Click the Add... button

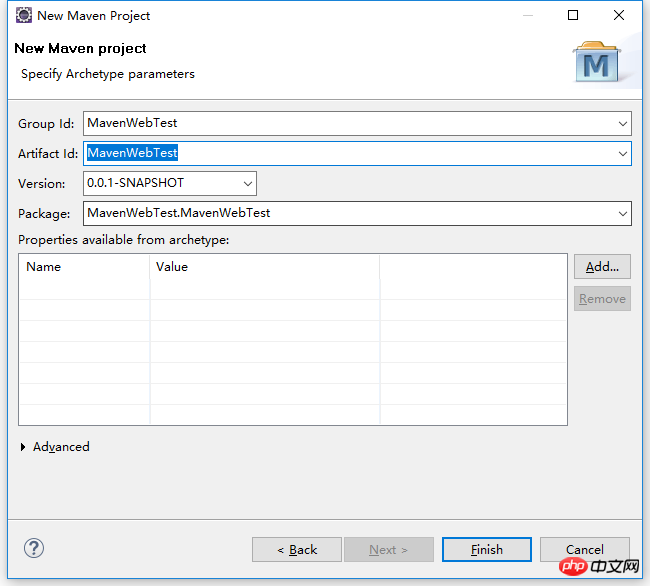(x=602, y=266)
